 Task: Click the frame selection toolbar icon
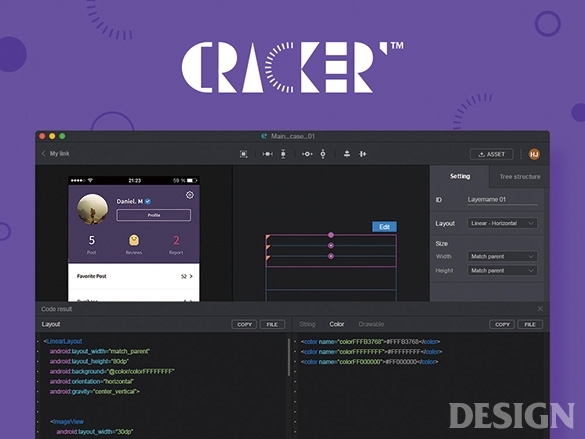click(x=244, y=154)
